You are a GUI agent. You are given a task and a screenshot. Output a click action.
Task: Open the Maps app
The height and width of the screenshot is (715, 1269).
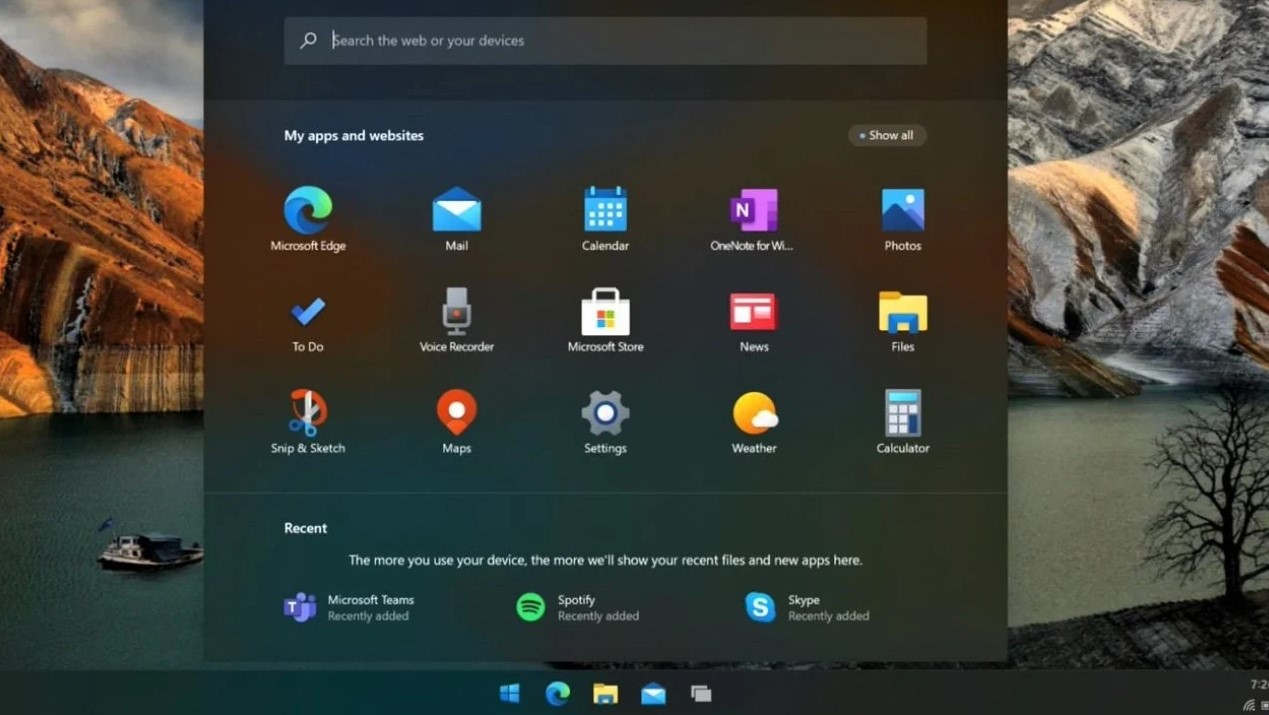457,421
